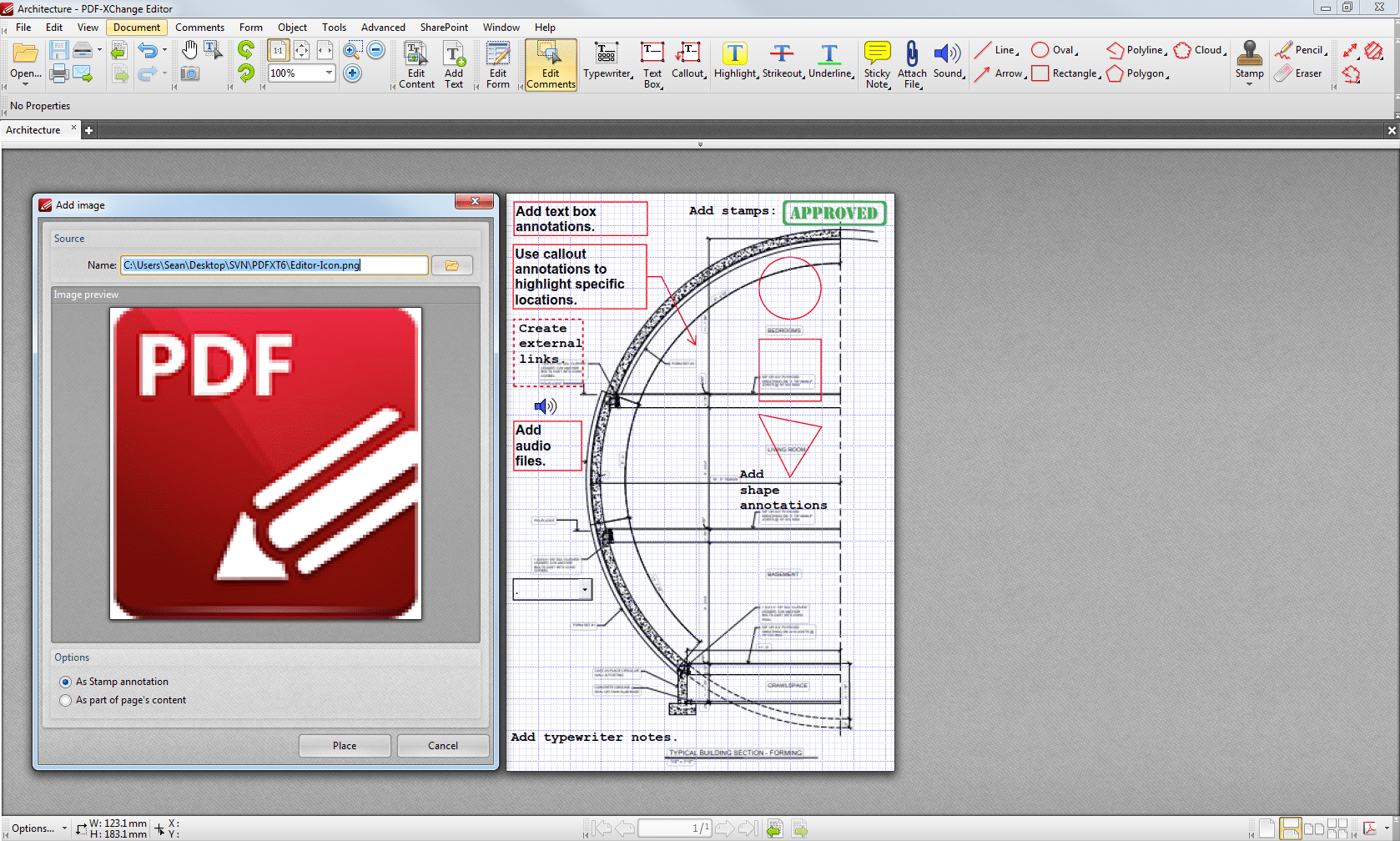Switch to the Architecture document tab
This screenshot has height=841, width=1400.
tap(33, 129)
